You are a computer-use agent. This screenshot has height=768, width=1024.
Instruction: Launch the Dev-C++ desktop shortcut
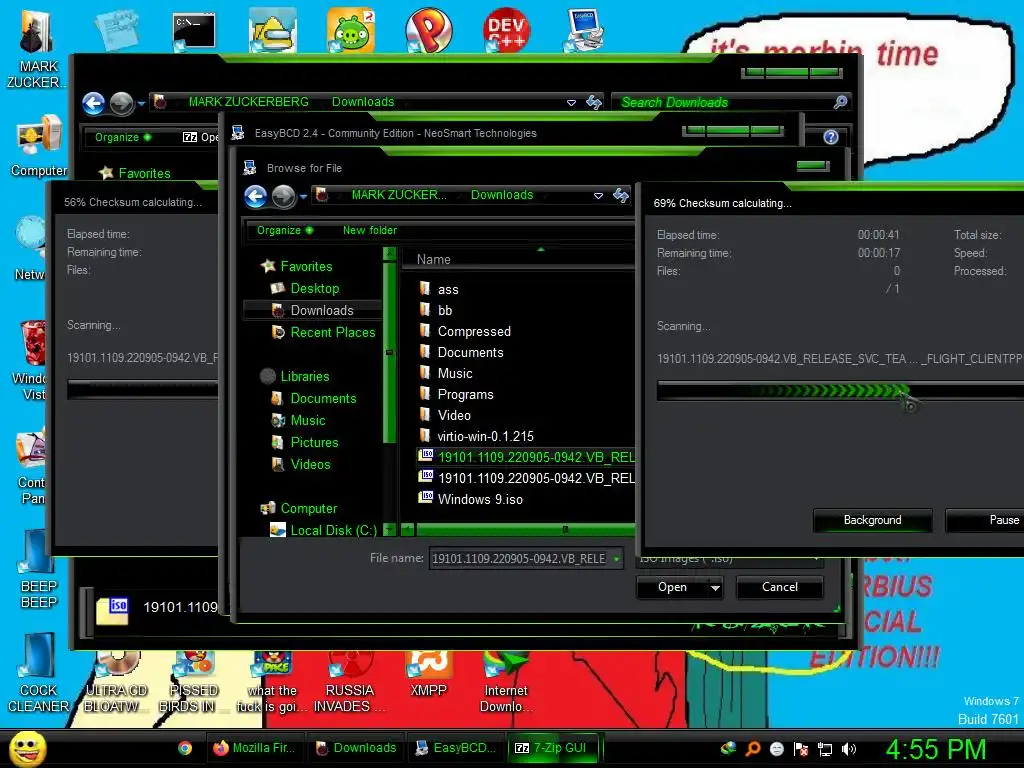tap(506, 30)
